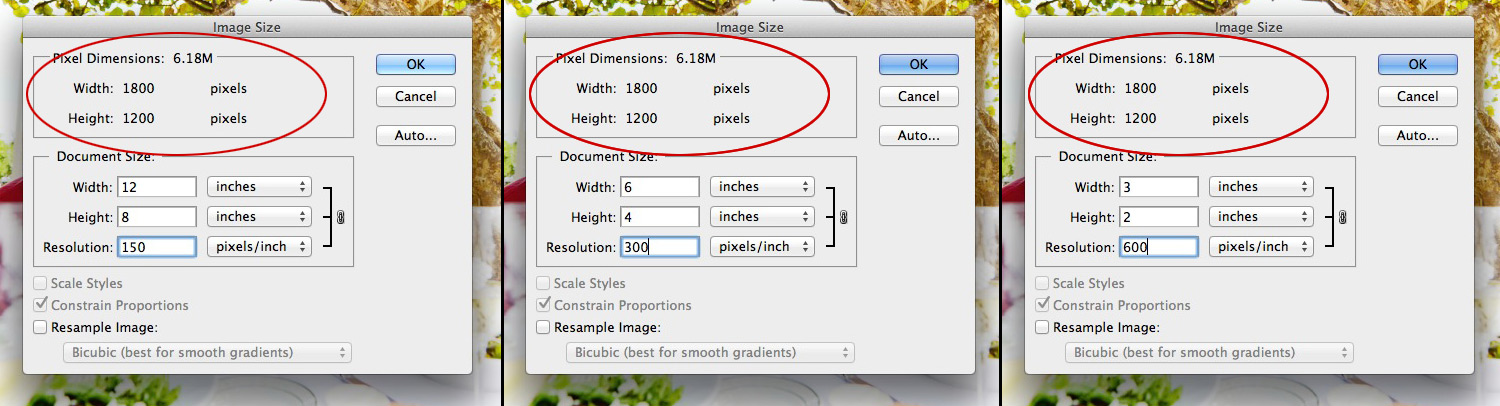Screen dimensions: 1500x406
Task: Open pixels/inch dropdown beside Resolution 300
Action: pos(762,247)
